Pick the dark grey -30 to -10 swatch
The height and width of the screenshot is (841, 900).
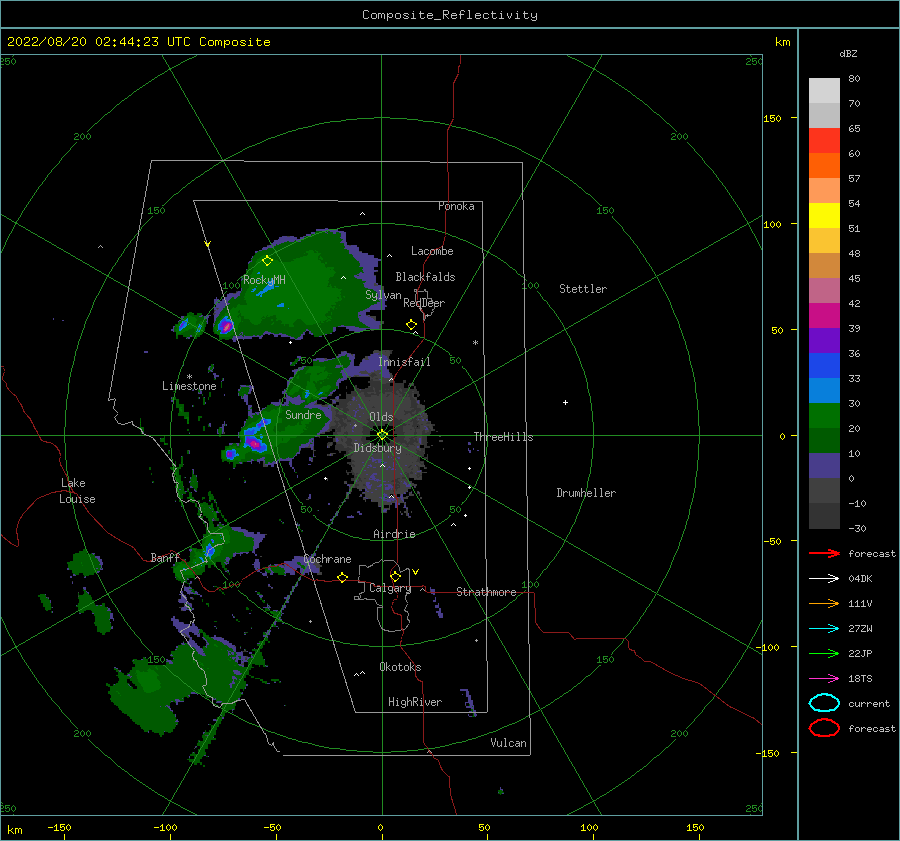[824, 516]
